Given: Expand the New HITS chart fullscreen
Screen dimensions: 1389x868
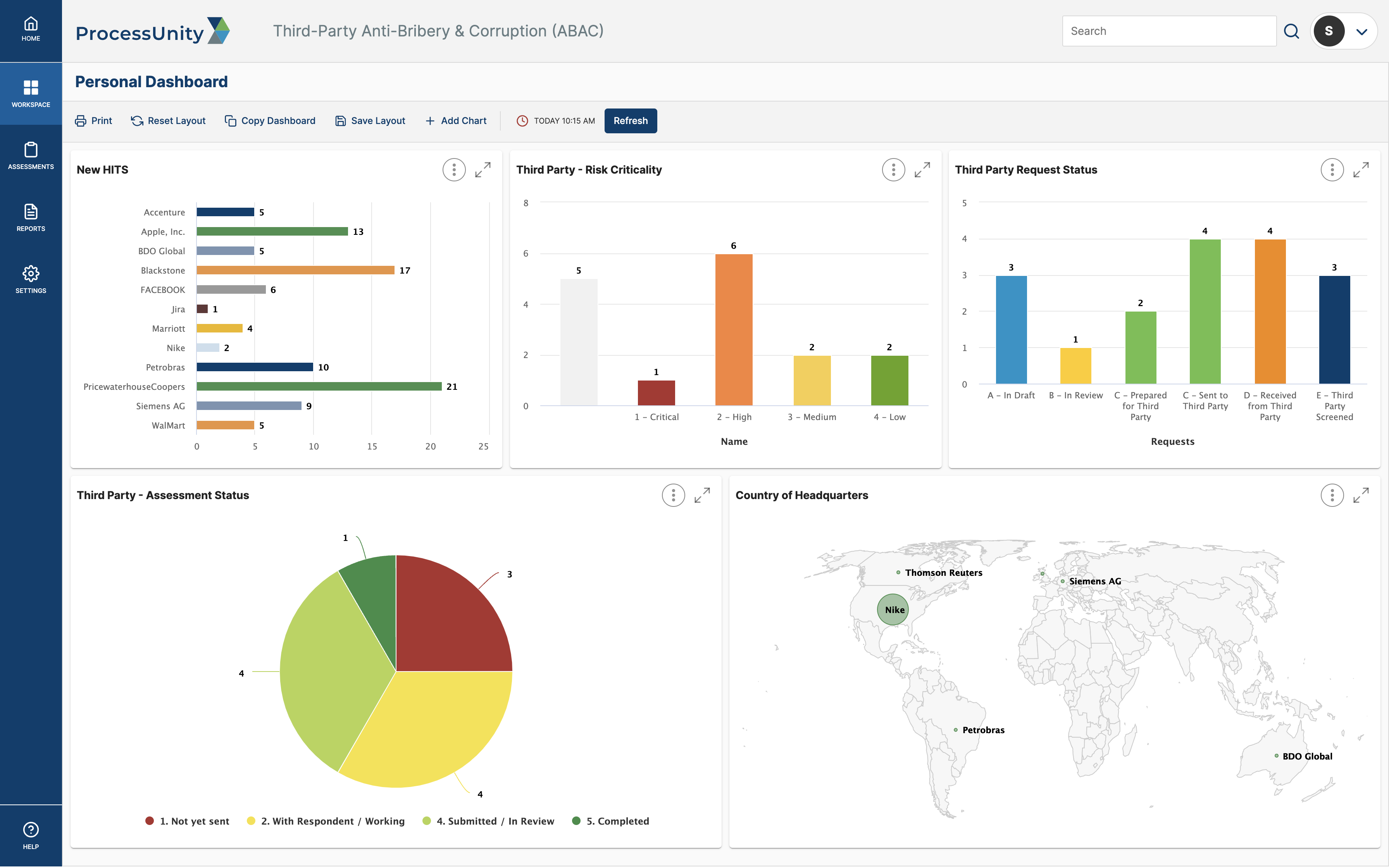Looking at the screenshot, I should pos(483,170).
